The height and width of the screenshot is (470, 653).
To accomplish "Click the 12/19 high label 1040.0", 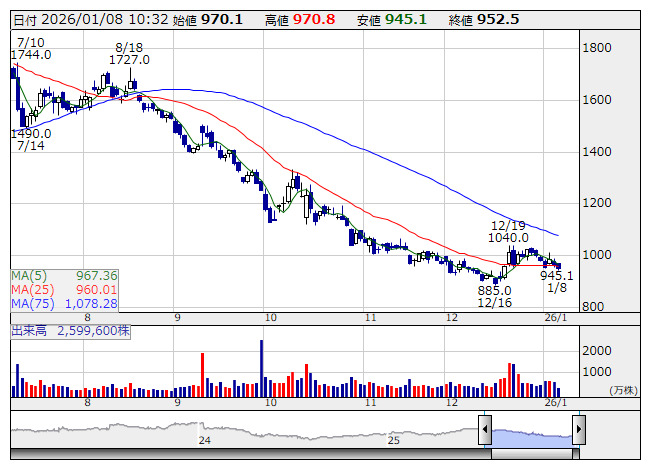I will [x=509, y=238].
